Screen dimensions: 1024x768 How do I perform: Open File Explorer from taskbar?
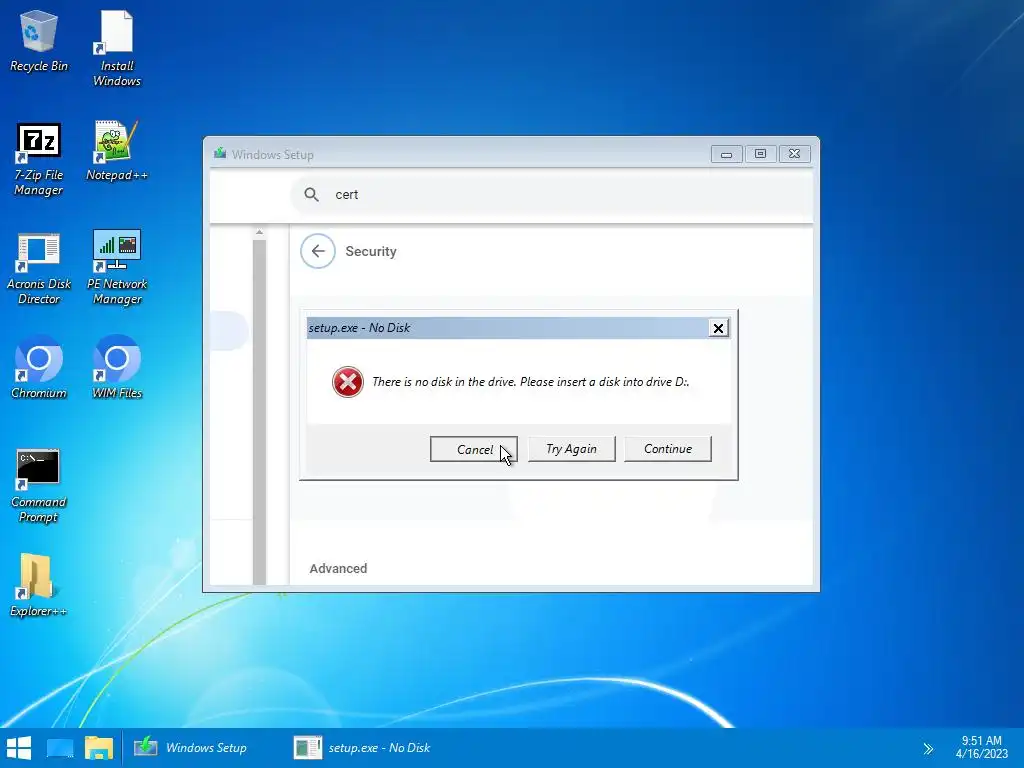[x=99, y=748]
